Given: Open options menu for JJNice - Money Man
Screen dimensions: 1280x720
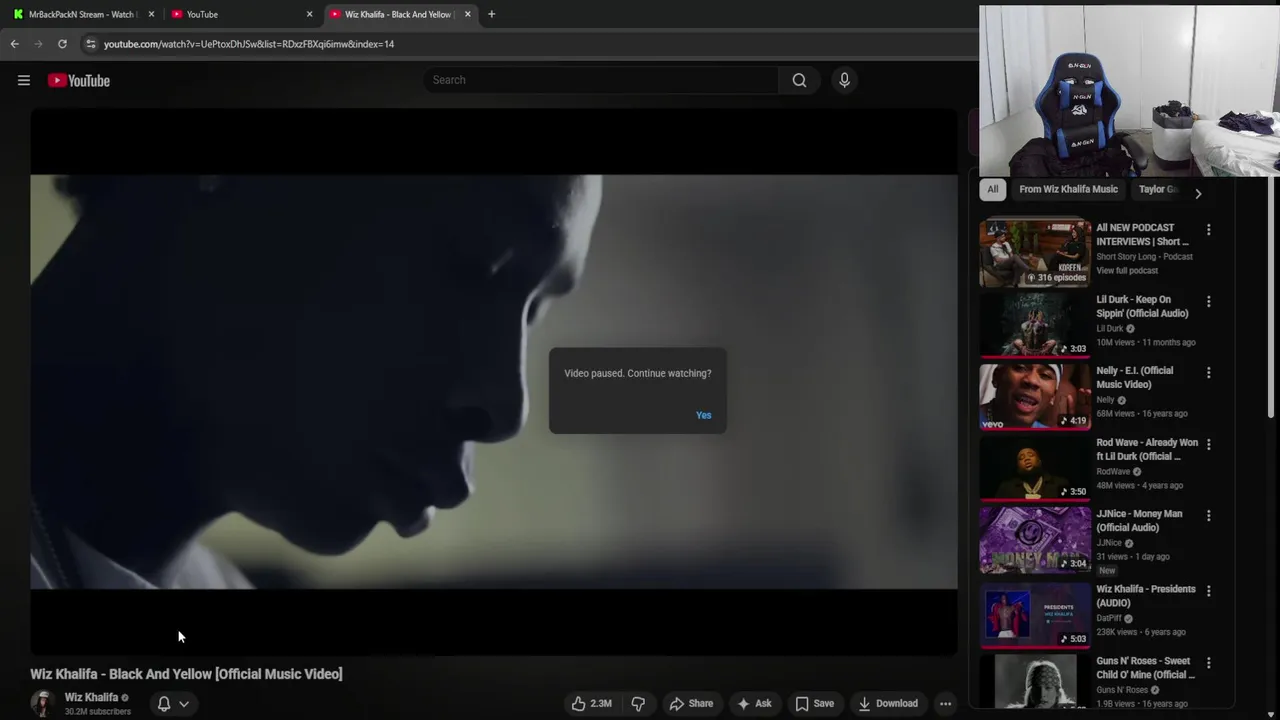Looking at the screenshot, I should pyautogui.click(x=1208, y=516).
